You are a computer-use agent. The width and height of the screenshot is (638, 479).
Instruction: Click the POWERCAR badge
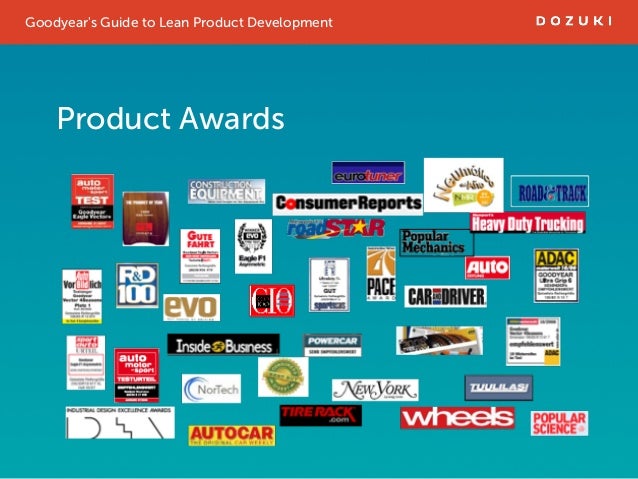click(x=332, y=345)
